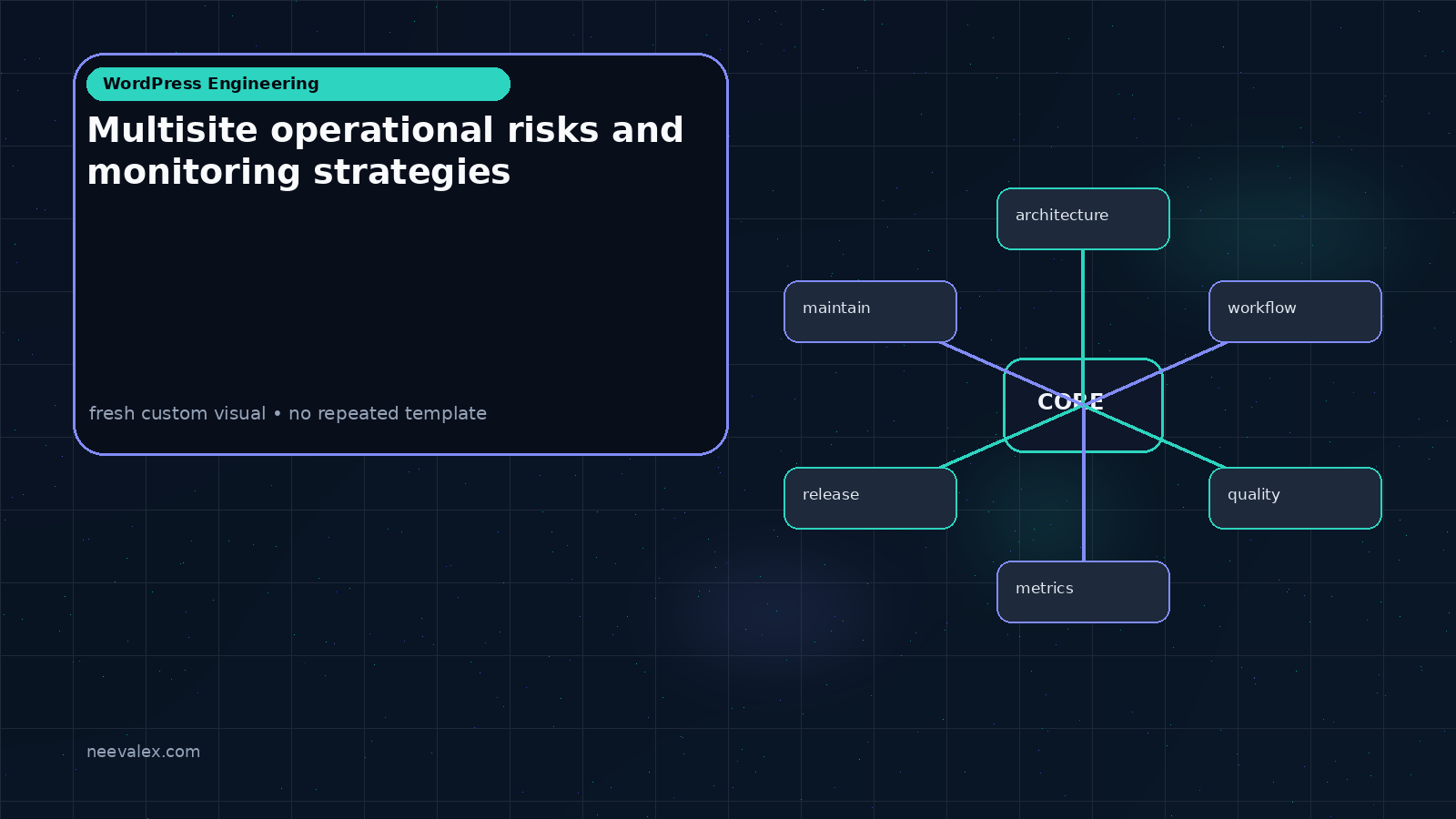Select the metrics node
The height and width of the screenshot is (819, 1456).
pyautogui.click(x=1083, y=591)
